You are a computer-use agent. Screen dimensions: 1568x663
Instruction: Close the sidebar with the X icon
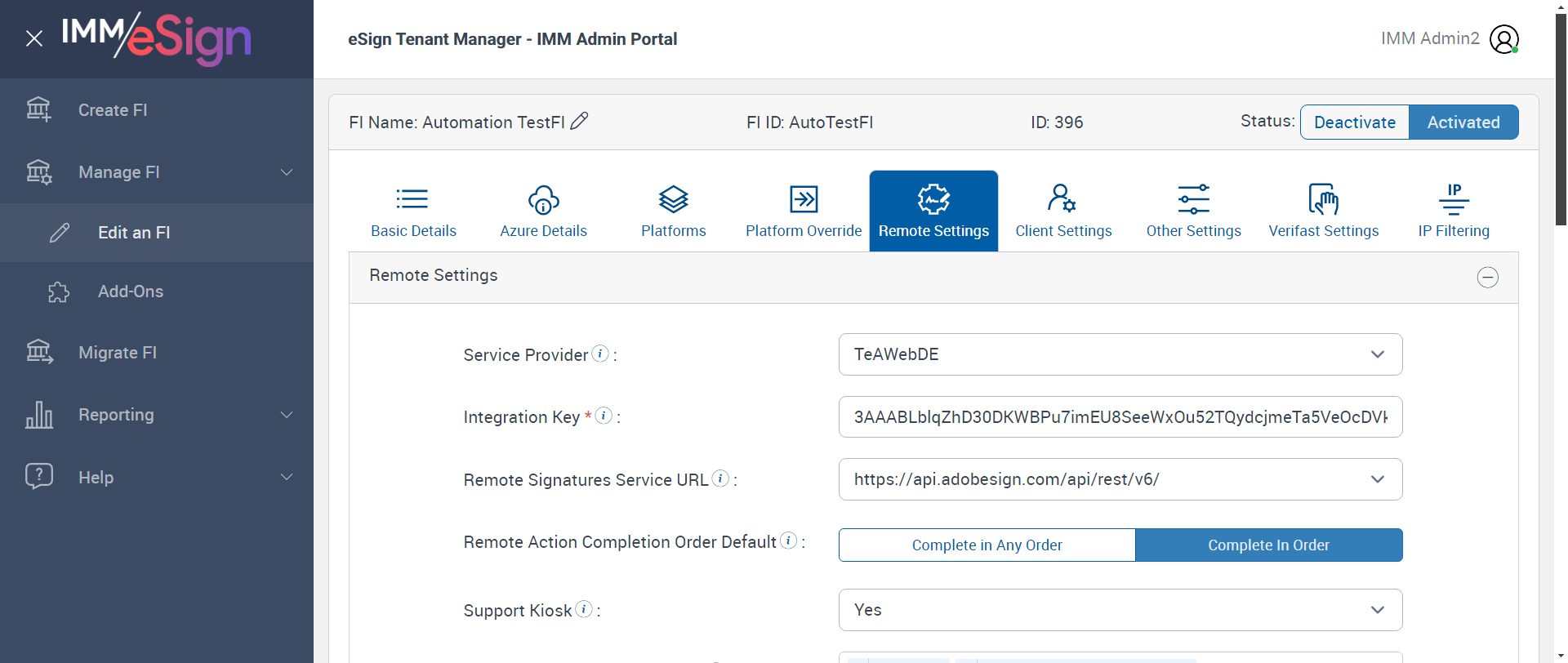coord(33,38)
